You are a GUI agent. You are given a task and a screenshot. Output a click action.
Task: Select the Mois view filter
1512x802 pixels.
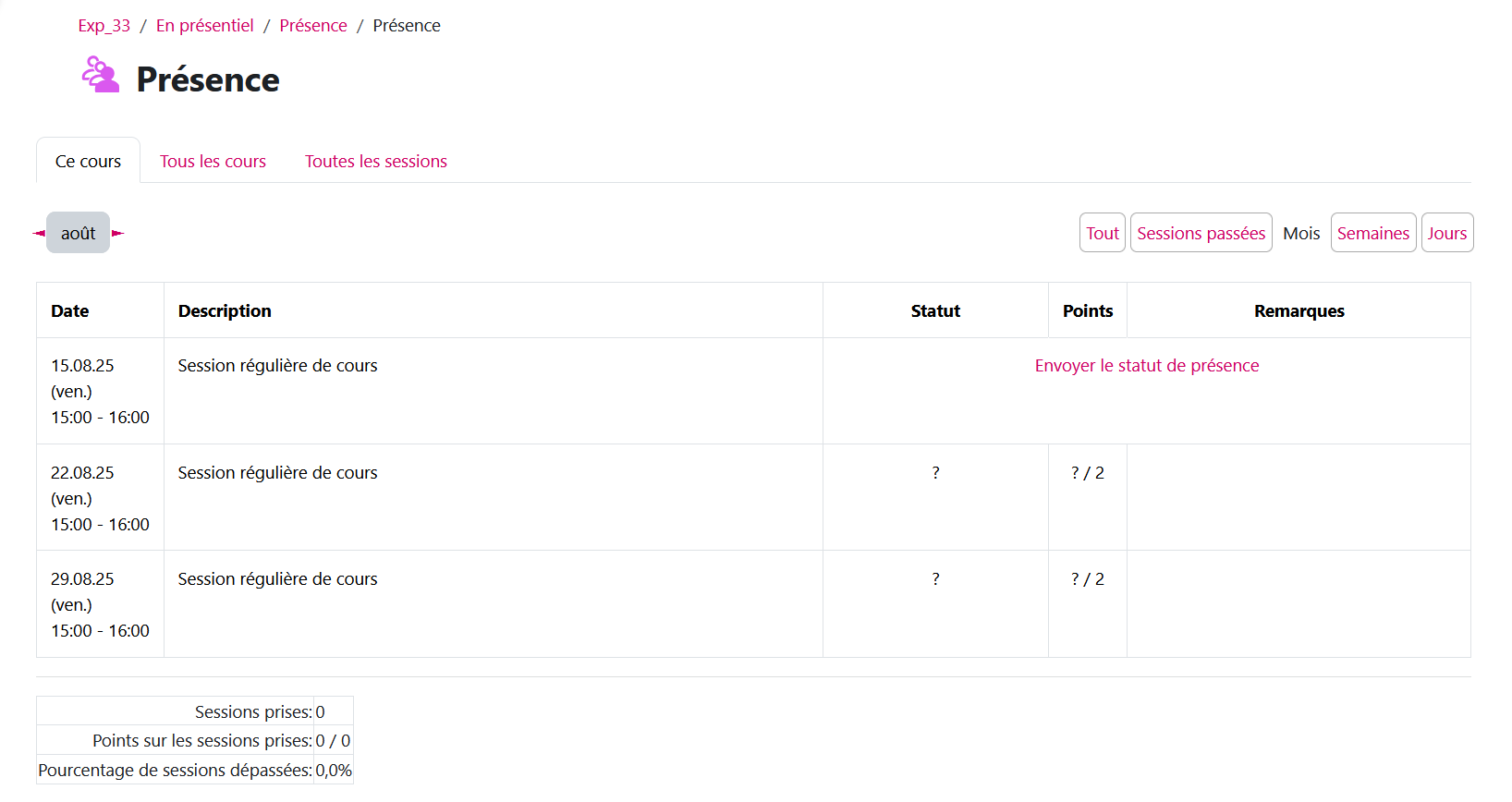tap(1300, 233)
